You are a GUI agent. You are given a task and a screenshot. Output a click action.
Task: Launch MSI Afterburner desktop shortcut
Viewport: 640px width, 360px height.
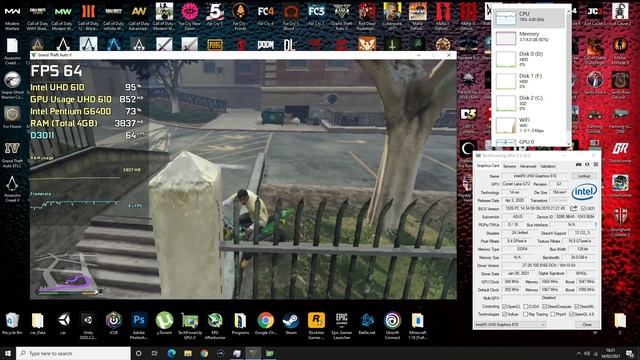tap(215, 325)
